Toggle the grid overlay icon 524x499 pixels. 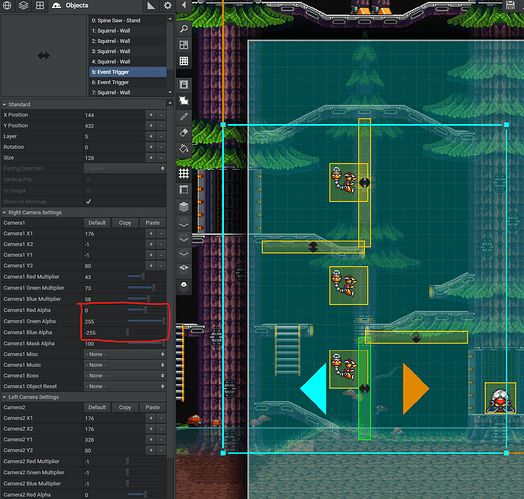(184, 174)
